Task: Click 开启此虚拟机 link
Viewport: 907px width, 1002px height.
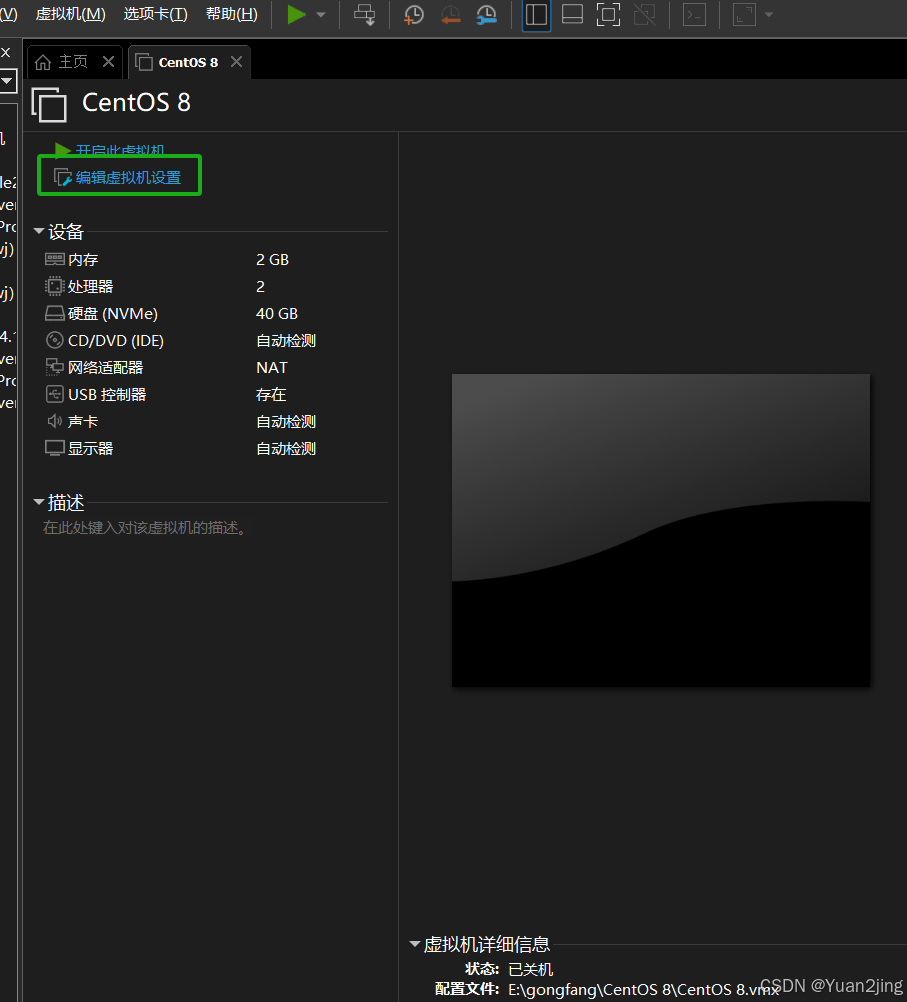Action: pos(120,150)
